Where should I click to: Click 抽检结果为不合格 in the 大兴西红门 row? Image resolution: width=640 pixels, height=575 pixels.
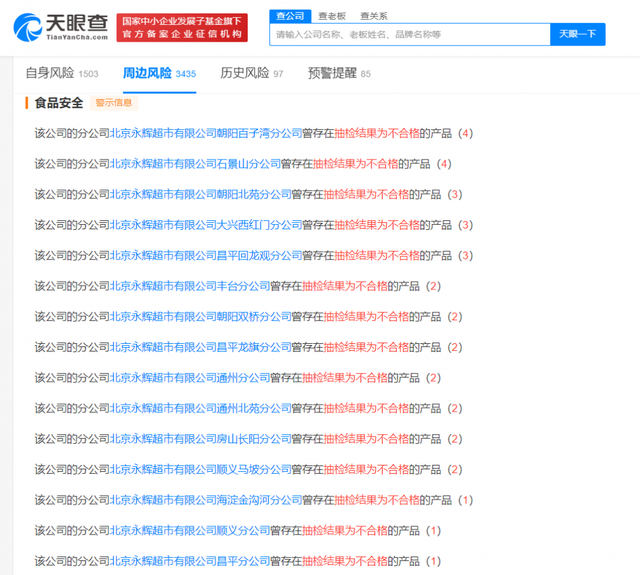tap(377, 225)
